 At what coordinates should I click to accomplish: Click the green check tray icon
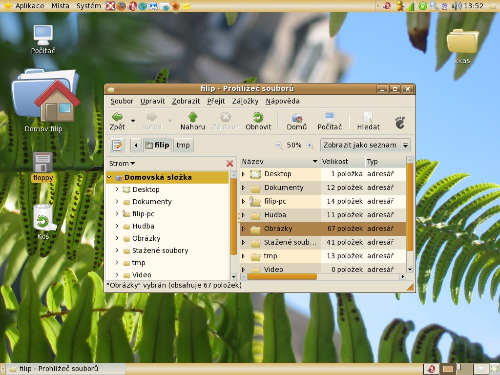pos(422,6)
